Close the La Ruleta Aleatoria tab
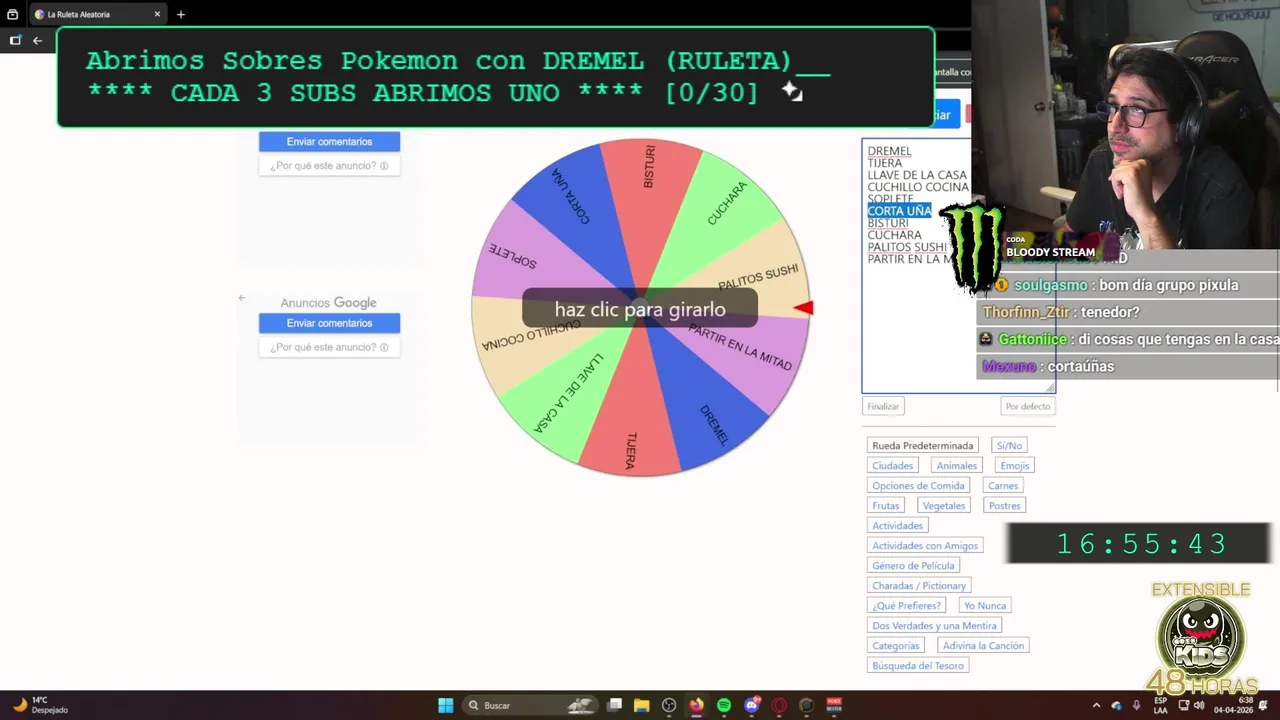This screenshot has width=1280, height=720. click(157, 14)
